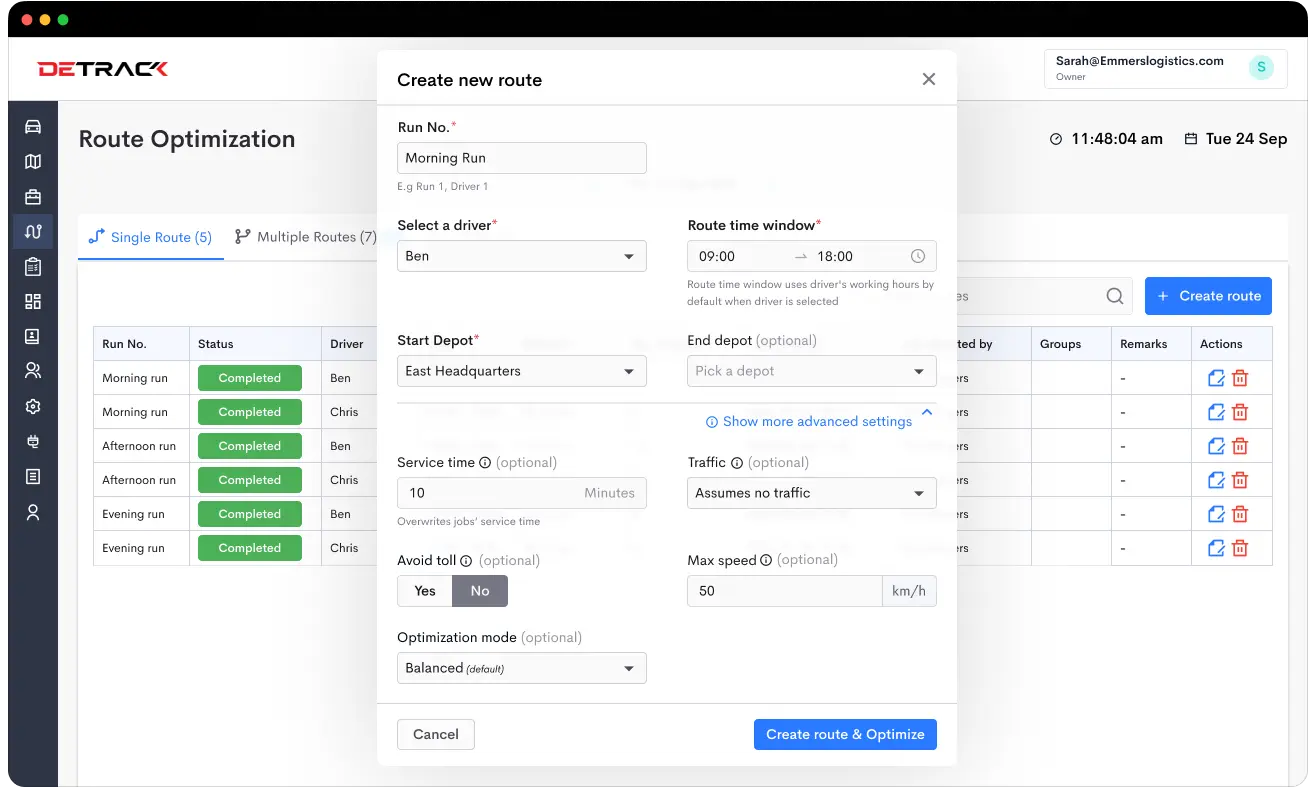Viewport: 1314px width, 787px height.
Task: Click the search magnifier icon
Action: pyautogui.click(x=1115, y=296)
